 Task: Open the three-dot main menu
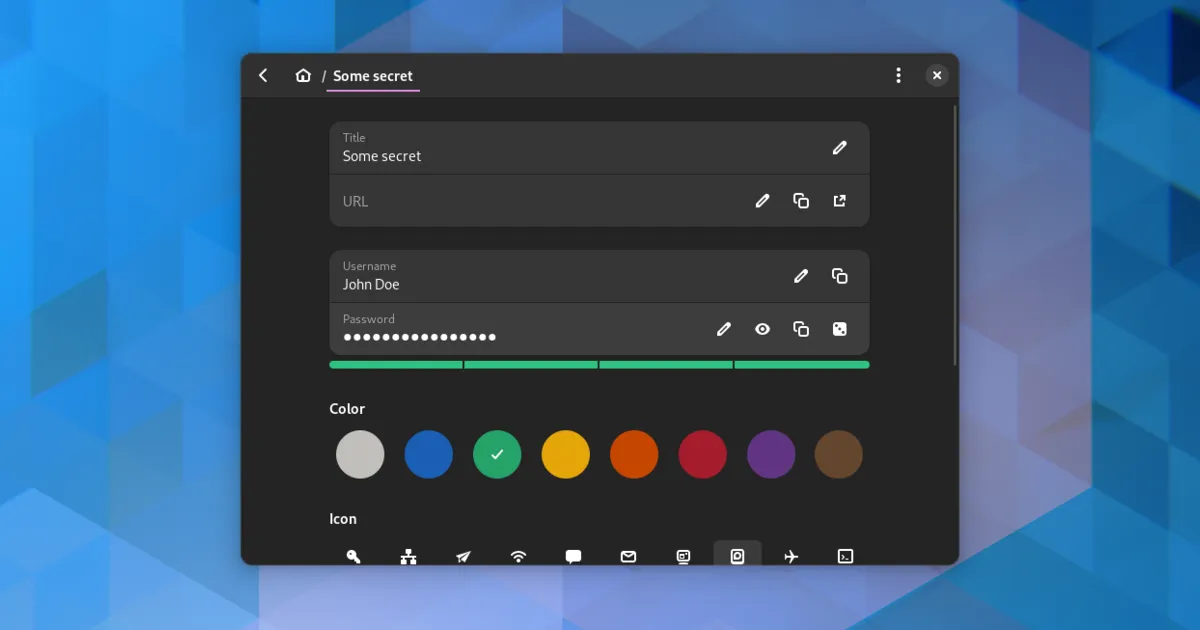coord(898,76)
